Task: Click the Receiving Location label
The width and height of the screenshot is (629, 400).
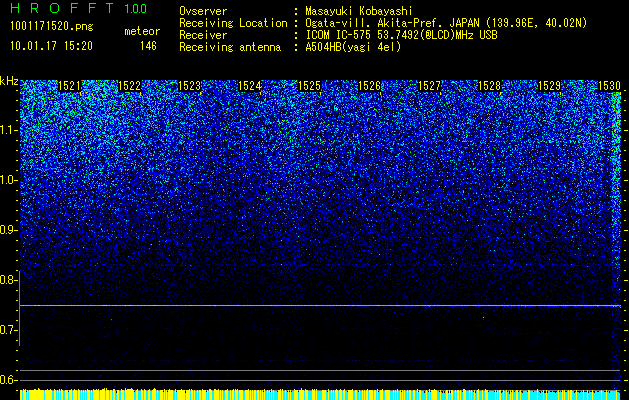Action: coord(233,23)
